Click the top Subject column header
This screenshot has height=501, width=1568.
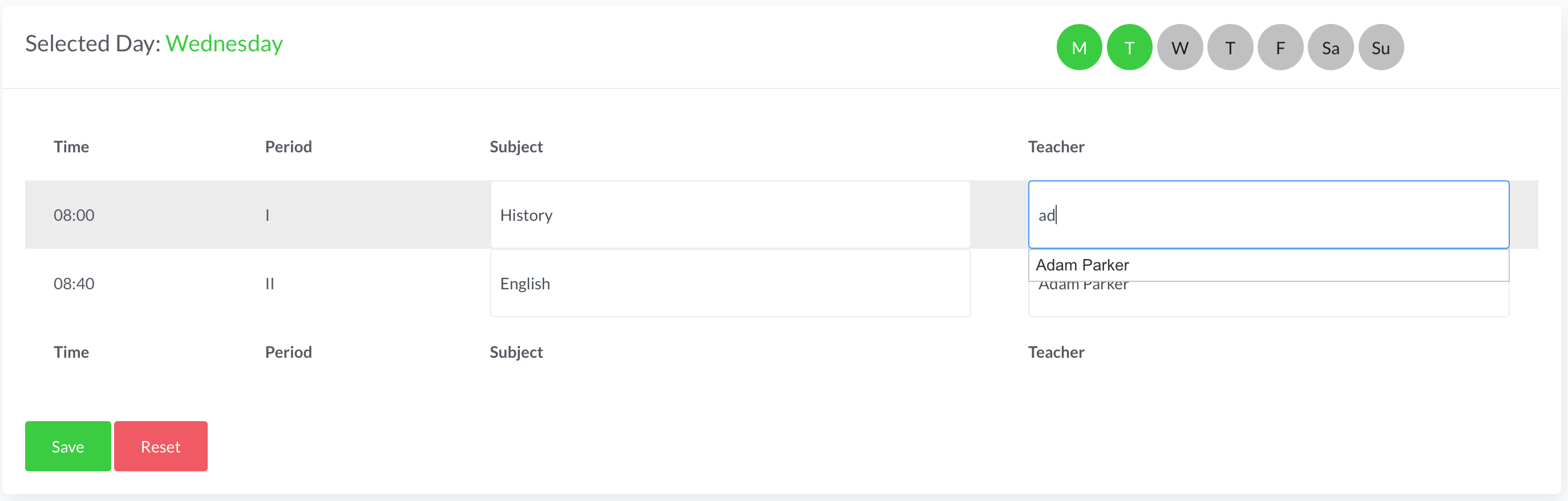point(516,147)
